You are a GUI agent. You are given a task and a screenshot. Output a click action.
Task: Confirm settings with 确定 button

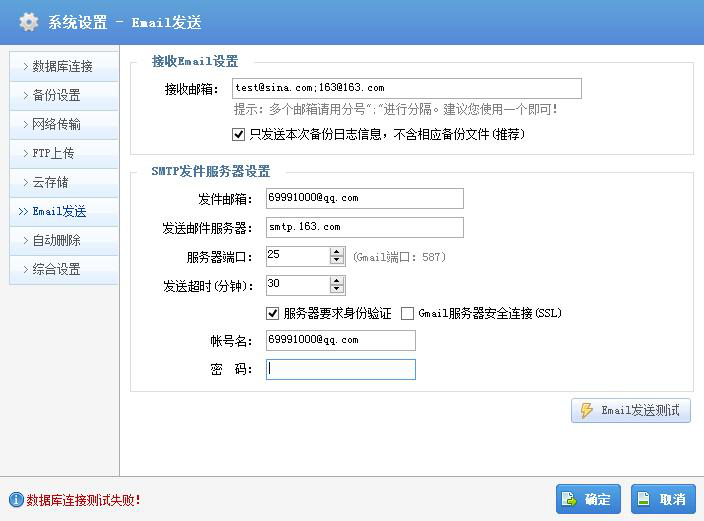588,499
